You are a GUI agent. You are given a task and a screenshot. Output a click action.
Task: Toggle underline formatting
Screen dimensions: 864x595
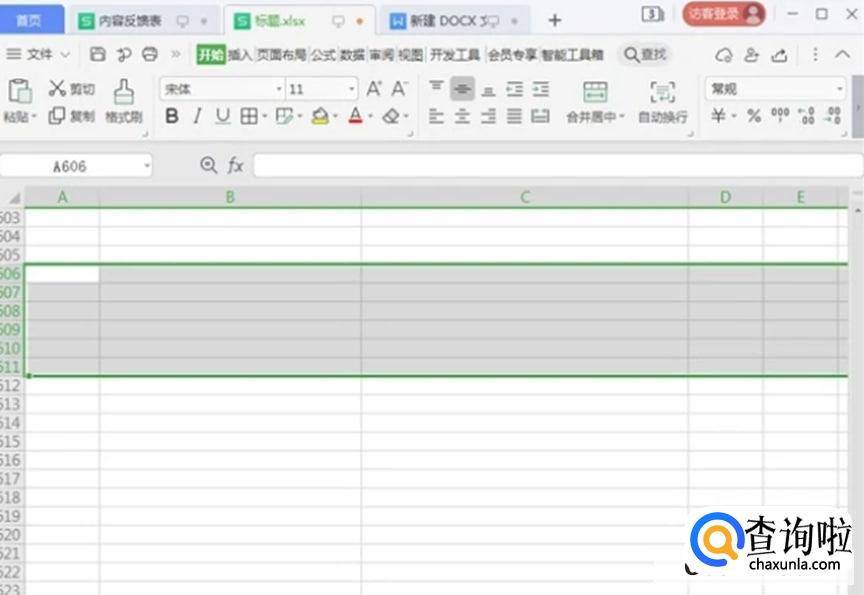point(220,115)
